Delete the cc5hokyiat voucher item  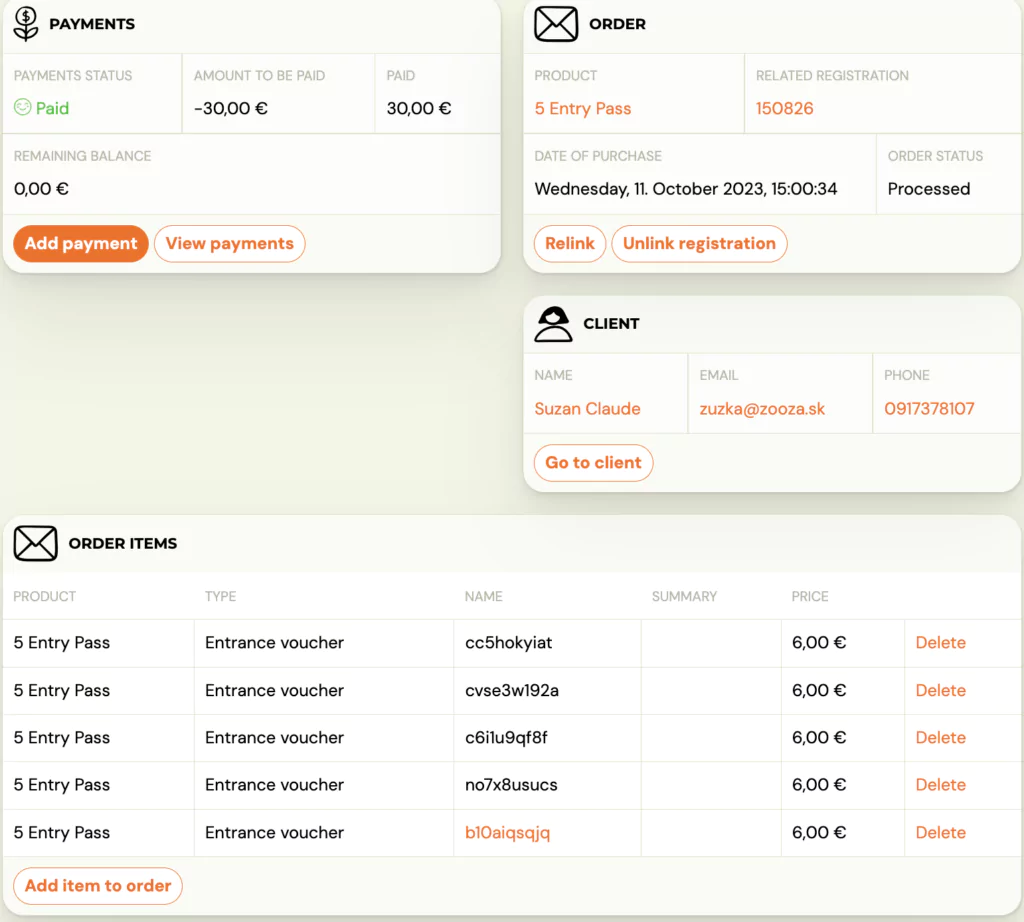tap(940, 643)
